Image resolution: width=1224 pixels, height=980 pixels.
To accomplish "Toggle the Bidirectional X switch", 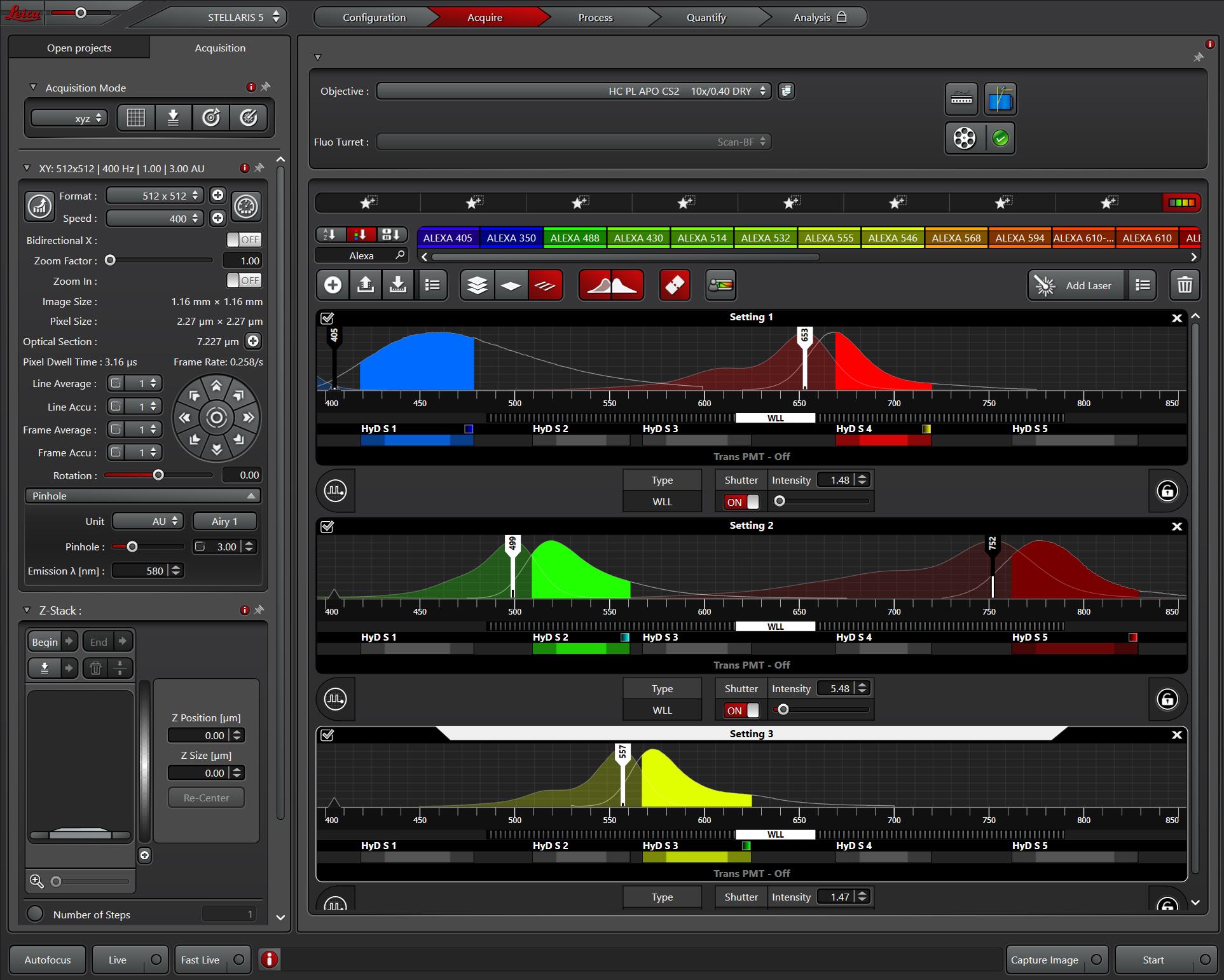I will [x=244, y=240].
